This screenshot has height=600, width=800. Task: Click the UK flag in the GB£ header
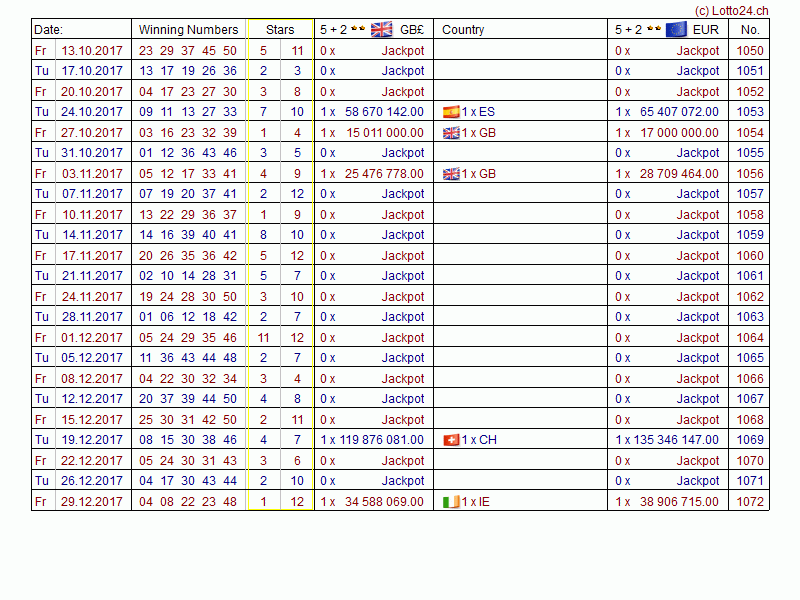pos(381,29)
